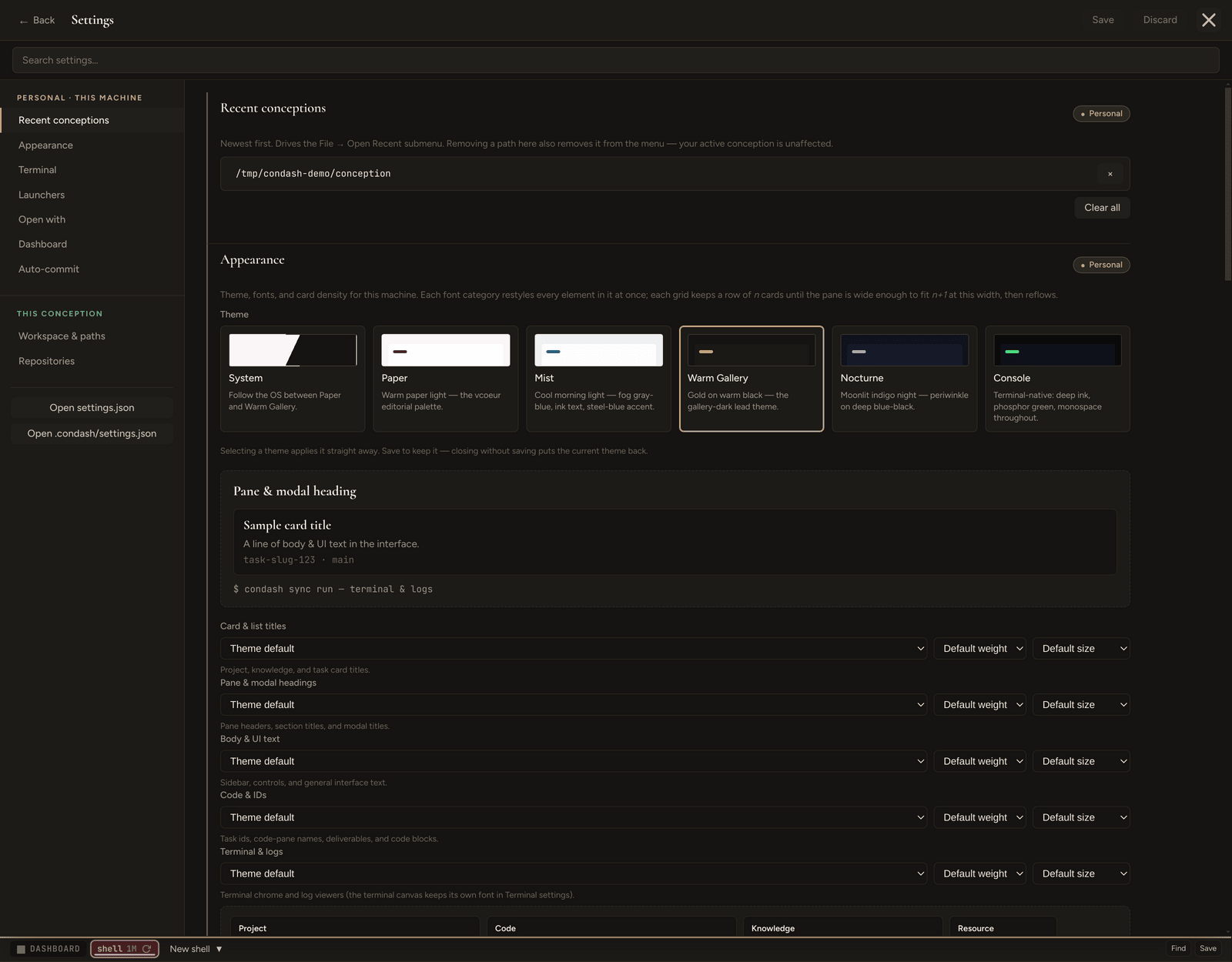Click Open settings.json button
This screenshot has width=1232, height=962.
(x=92, y=408)
